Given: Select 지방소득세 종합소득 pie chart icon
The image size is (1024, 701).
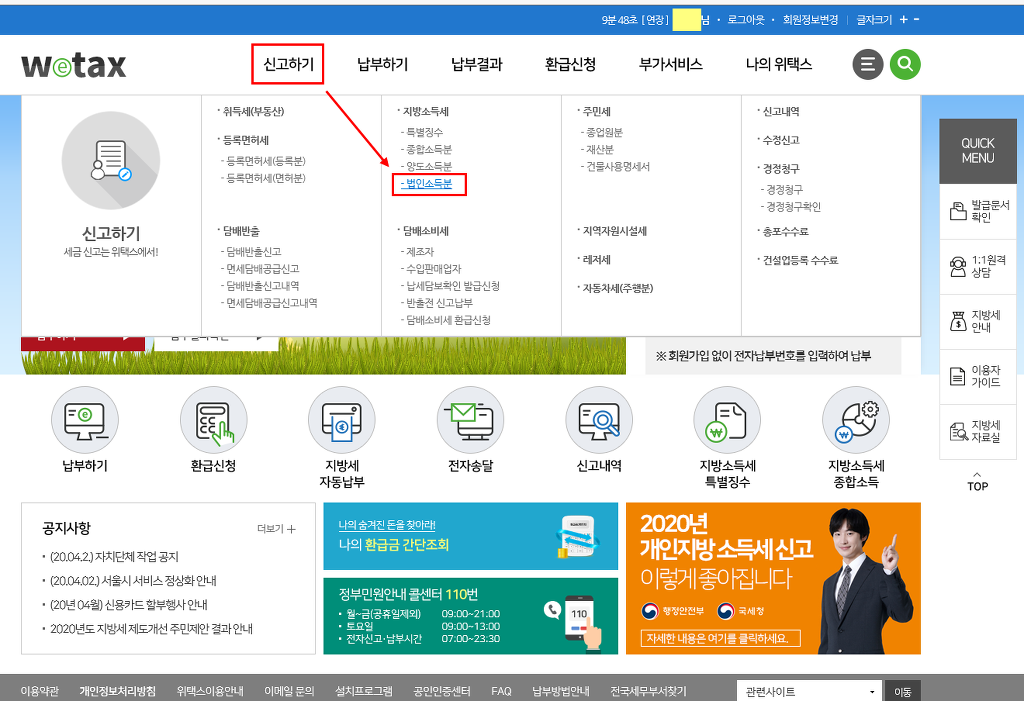Looking at the screenshot, I should 856,420.
